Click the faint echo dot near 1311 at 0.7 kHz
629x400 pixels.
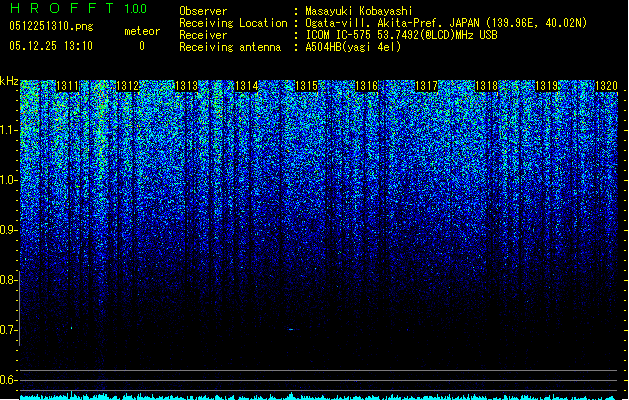[71, 328]
